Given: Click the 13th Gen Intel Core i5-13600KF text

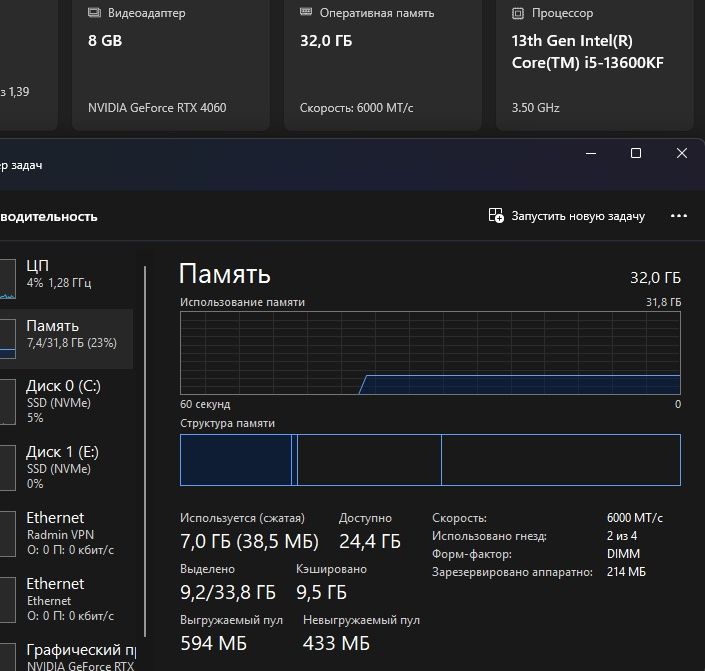Looking at the screenshot, I should (x=587, y=51).
